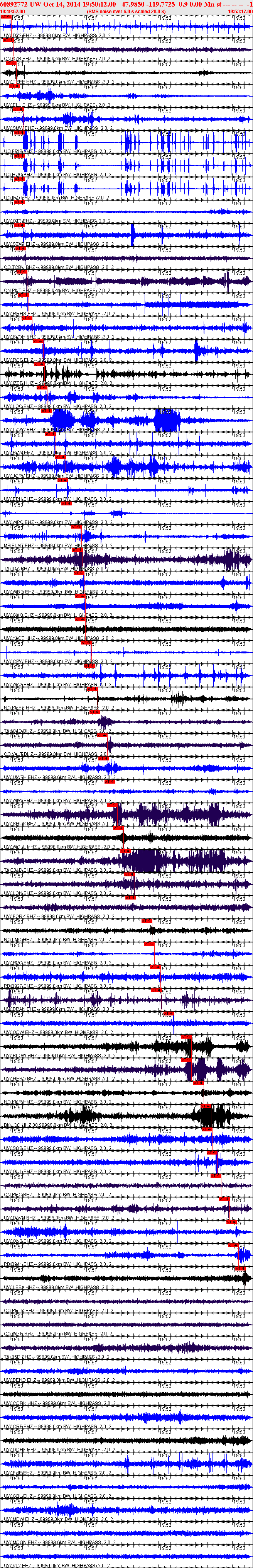Select the UW GBL EHZ station label
Viewport: 253px width, 1568px height.
pyautogui.click(x=57, y=1497)
